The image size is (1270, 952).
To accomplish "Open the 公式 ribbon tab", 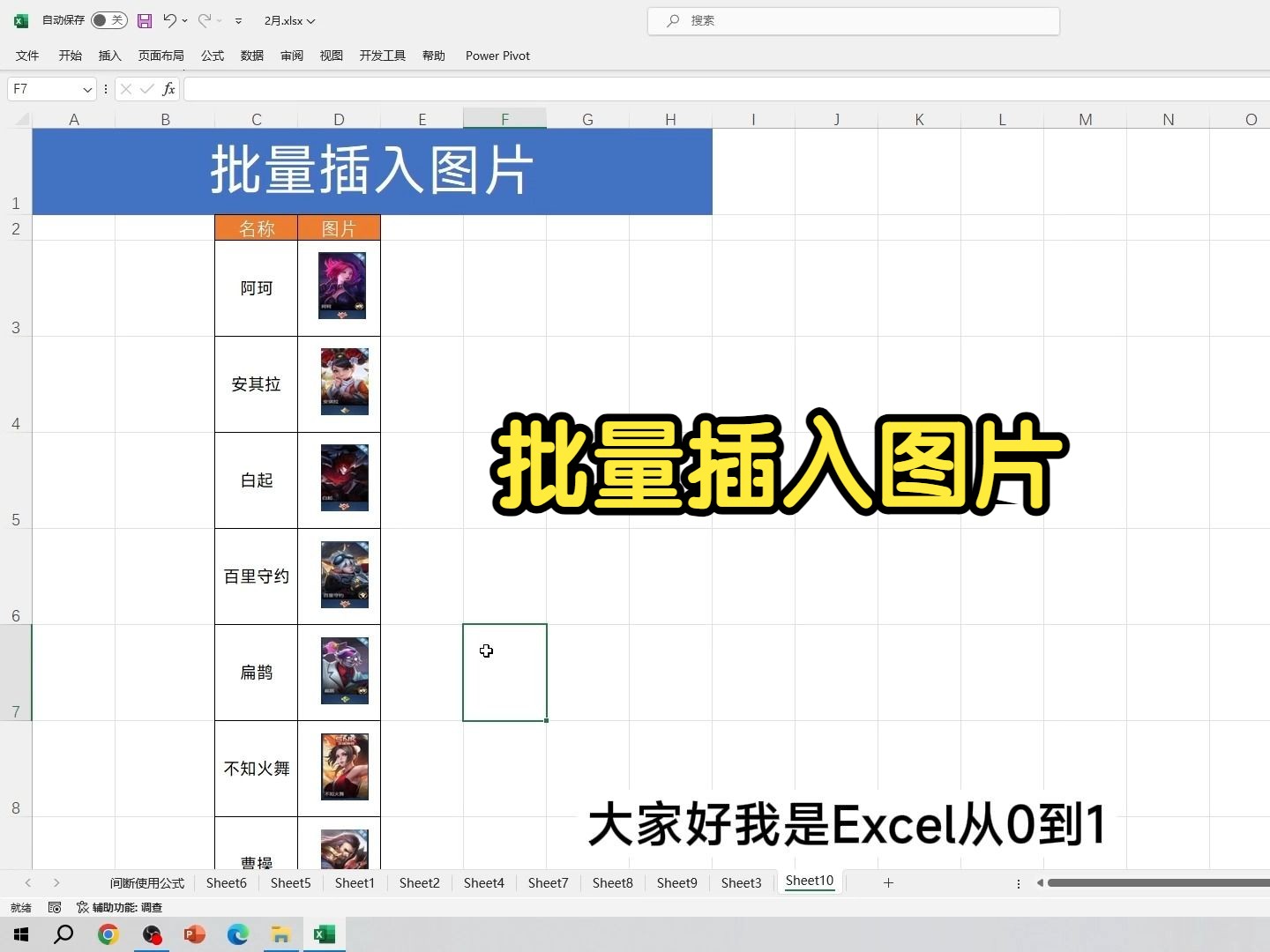I will point(213,56).
